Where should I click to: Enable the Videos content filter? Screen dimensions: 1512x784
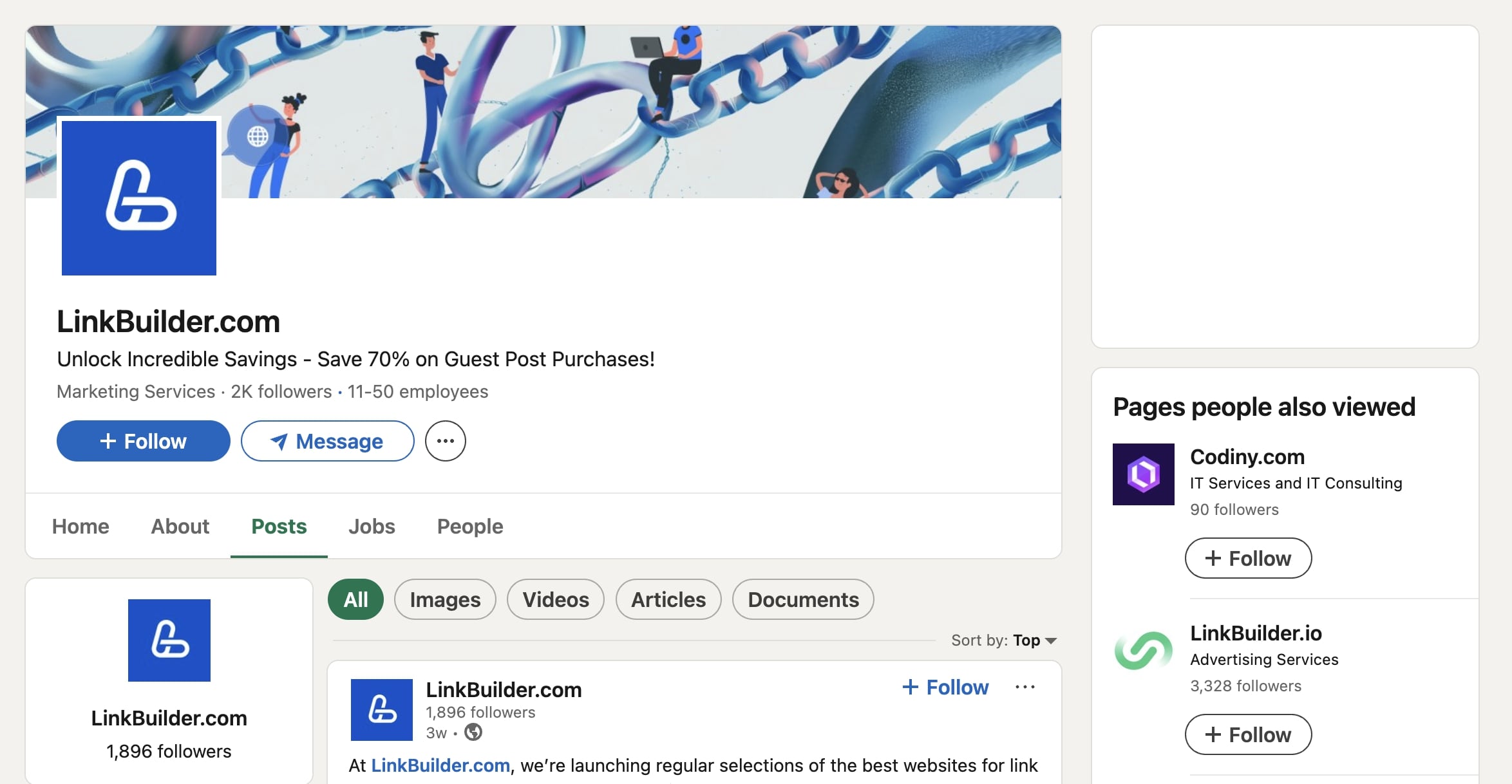coord(555,599)
